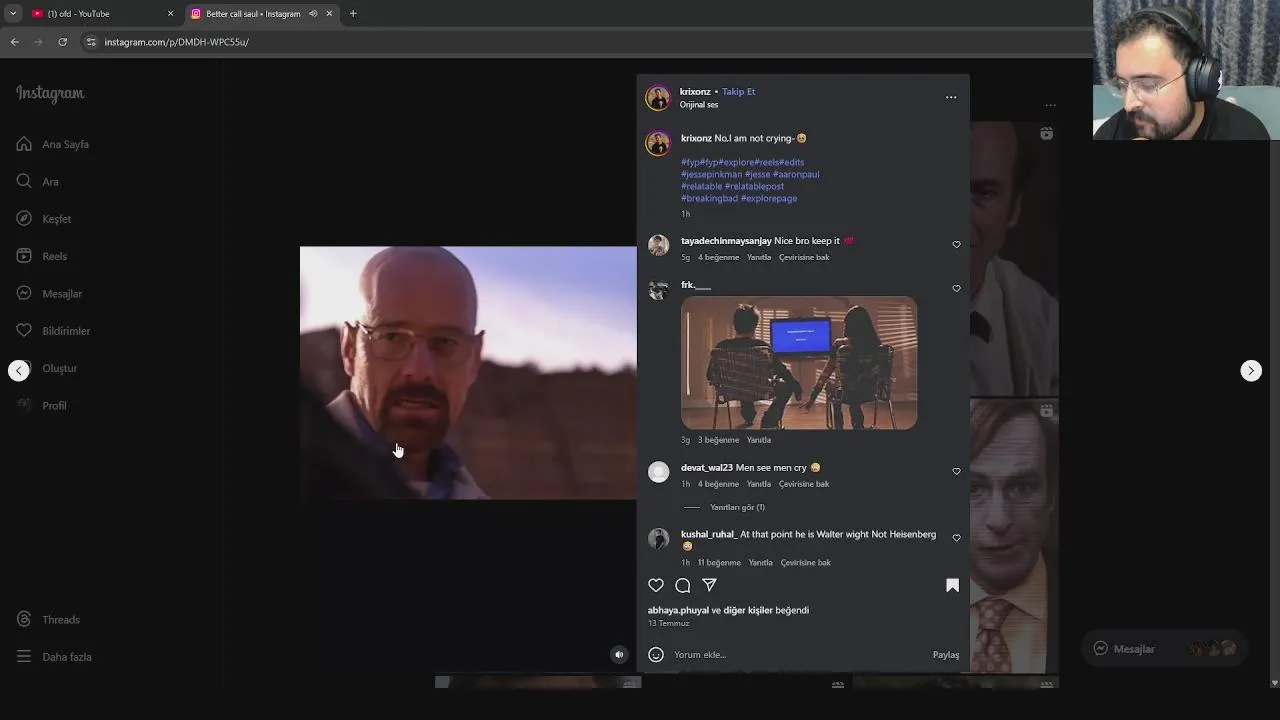Open floating Mesajlar chat button
This screenshot has width=1280, height=720.
tap(1164, 649)
